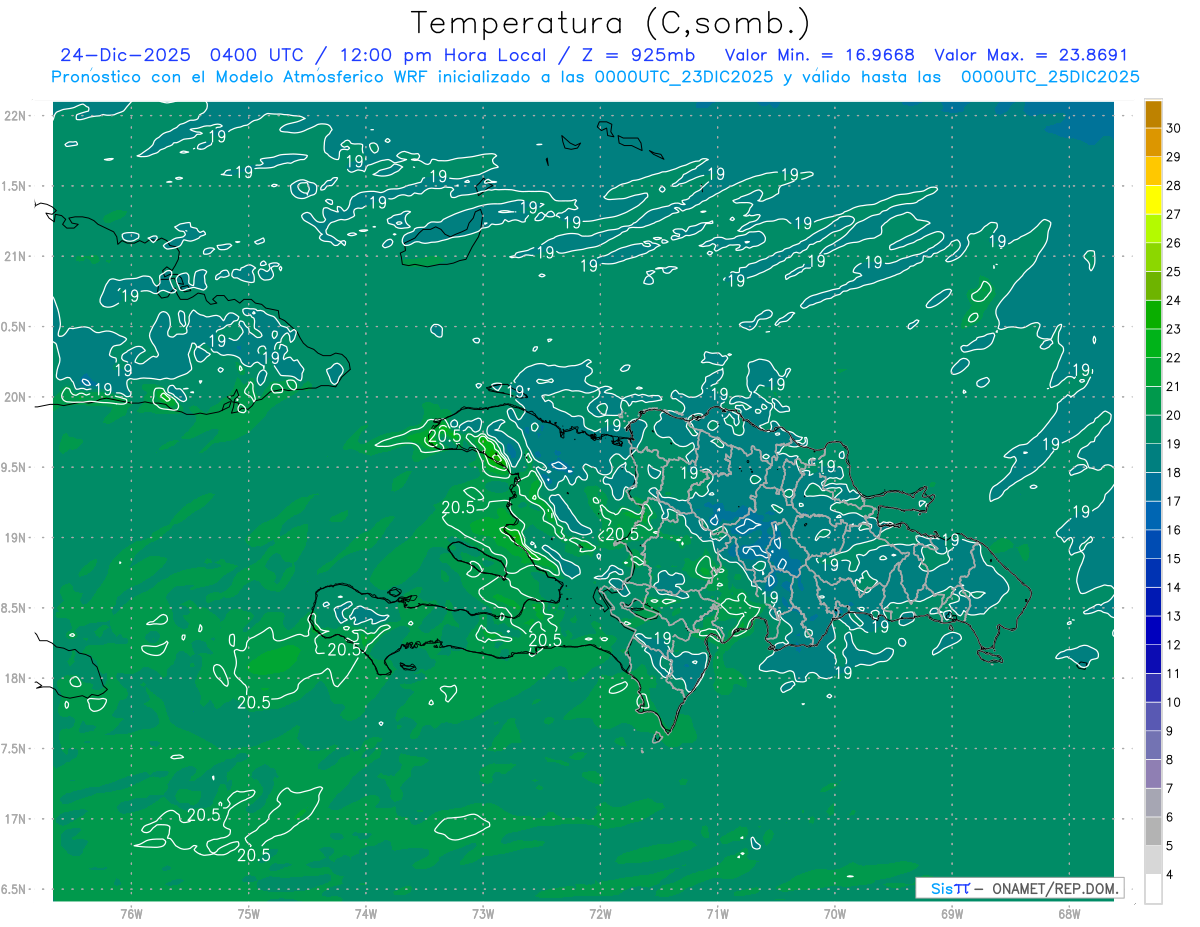Click the SisTT logo in the credit box
This screenshot has width=1200, height=927.
click(x=949, y=888)
